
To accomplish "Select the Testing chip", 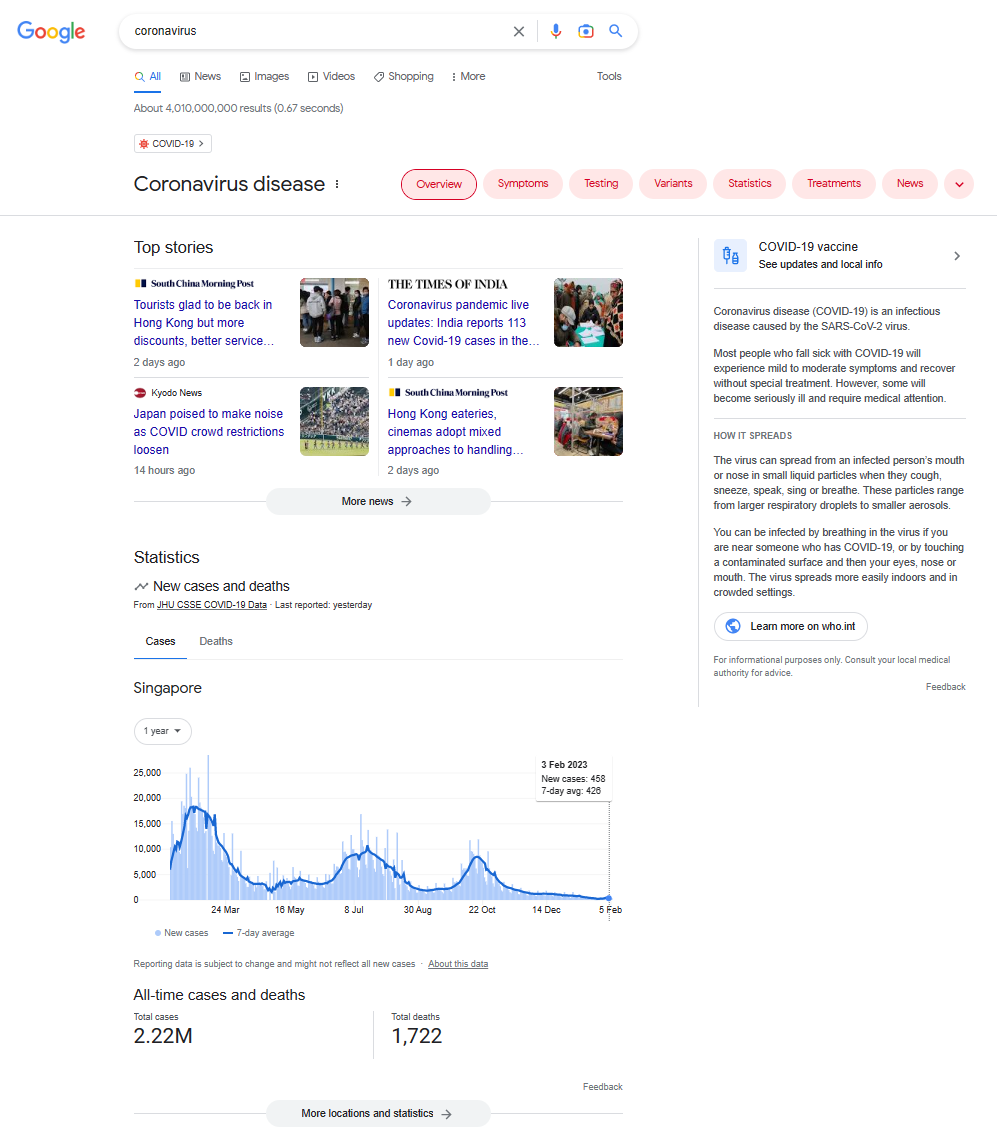I will (601, 184).
